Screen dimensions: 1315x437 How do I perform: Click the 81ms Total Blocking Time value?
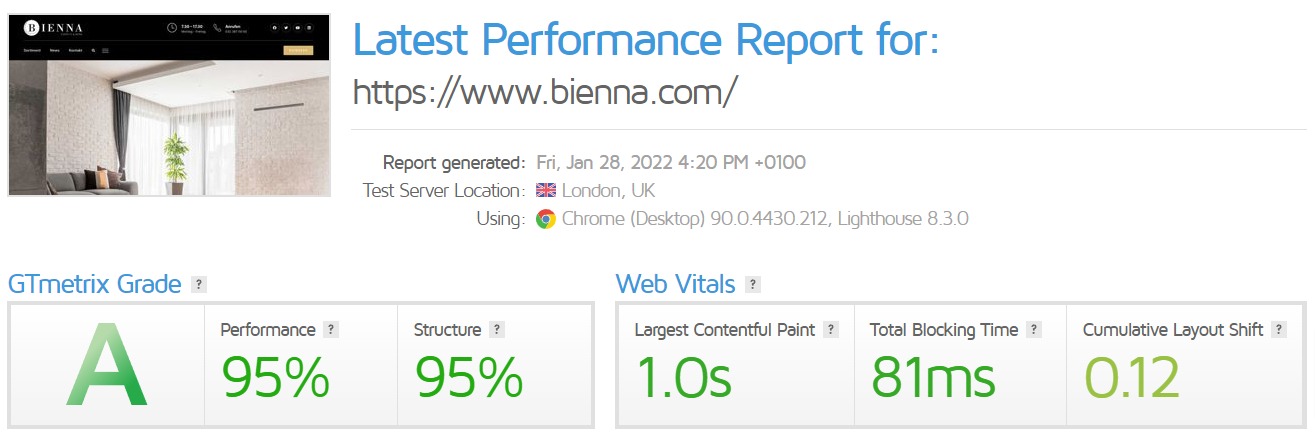[x=933, y=378]
